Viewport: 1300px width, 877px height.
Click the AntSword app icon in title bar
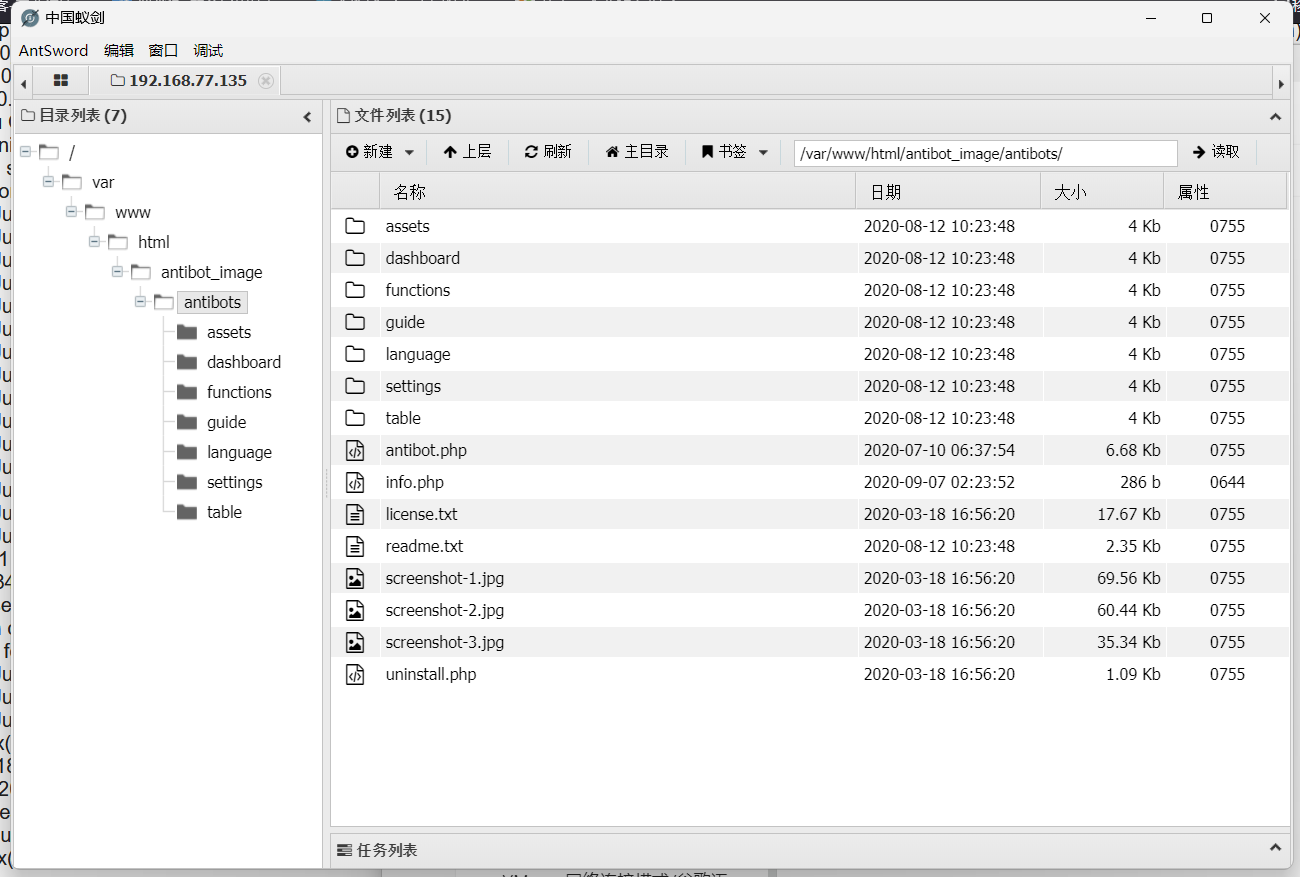coord(29,18)
